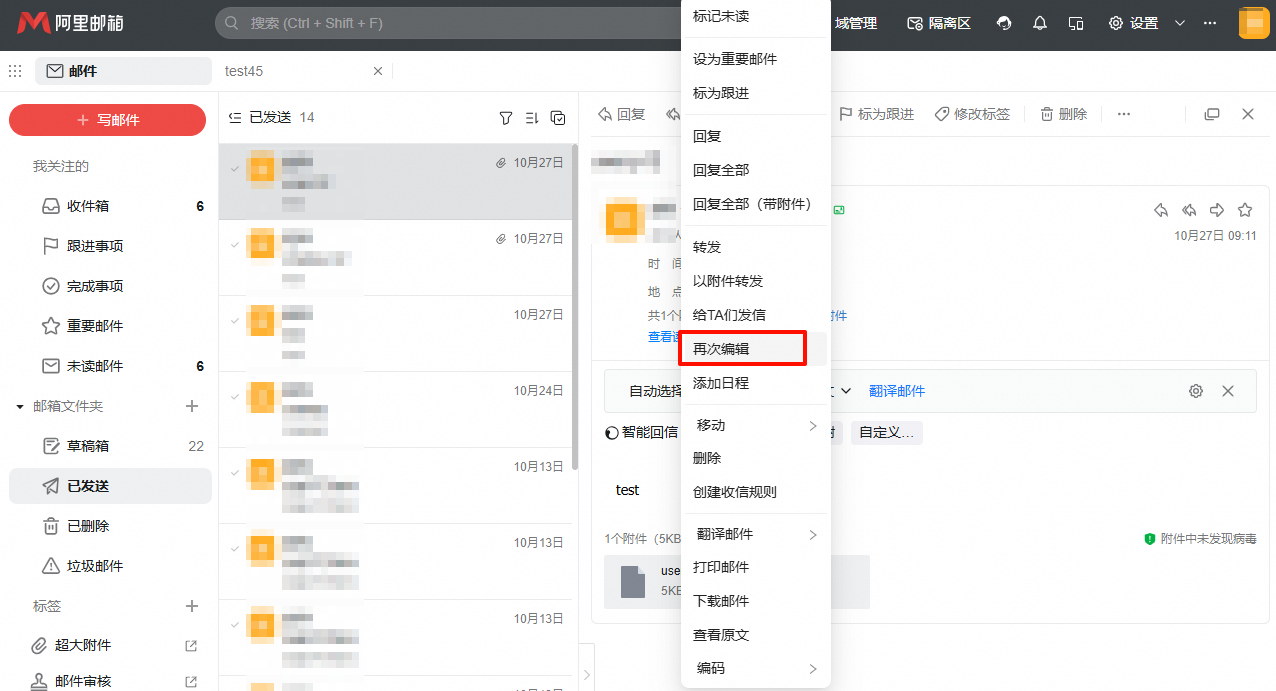Dismiss the translation bar
This screenshot has height=691, width=1276.
pos(1228,391)
